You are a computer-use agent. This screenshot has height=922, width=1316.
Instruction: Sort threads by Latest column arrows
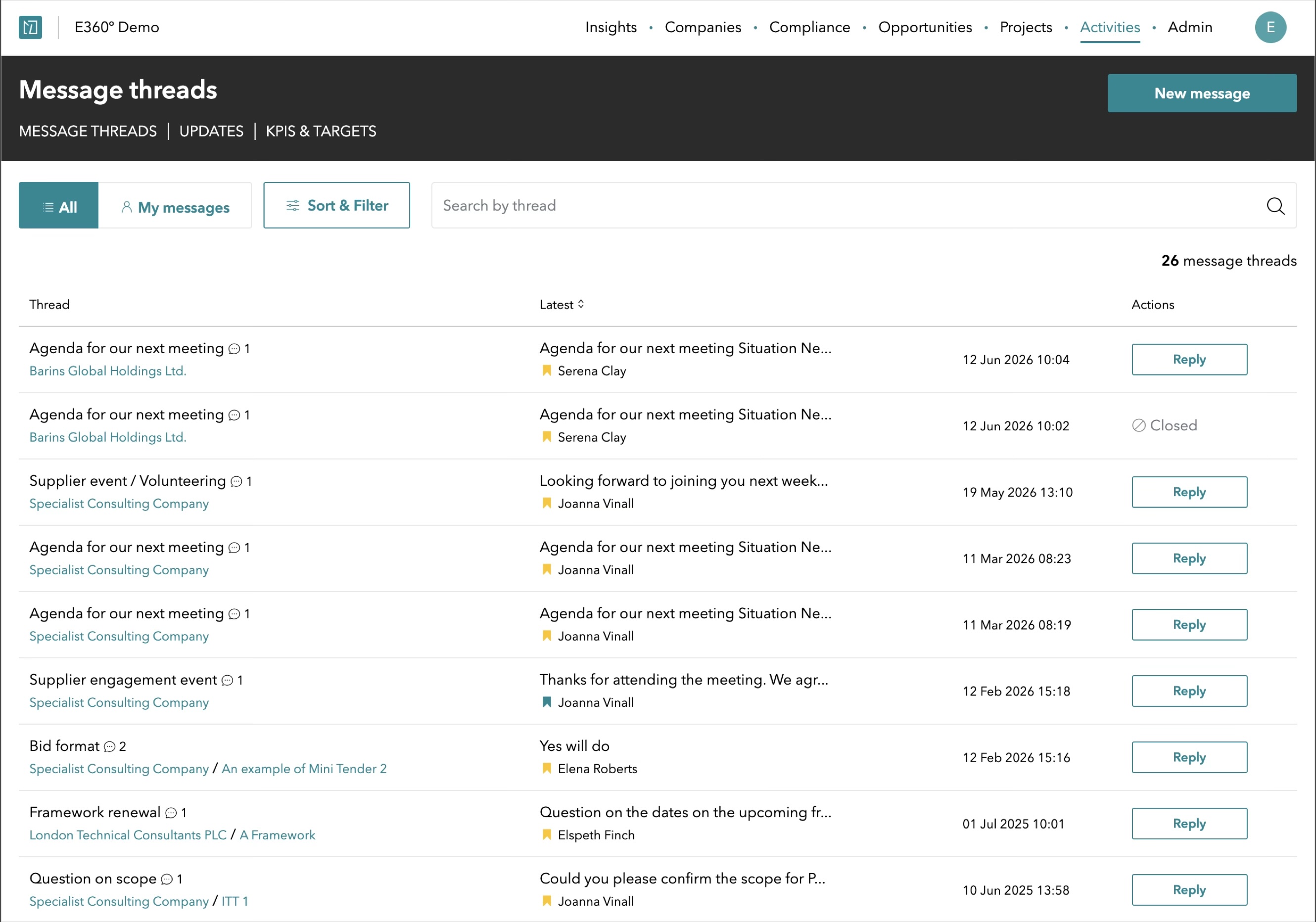[581, 304]
